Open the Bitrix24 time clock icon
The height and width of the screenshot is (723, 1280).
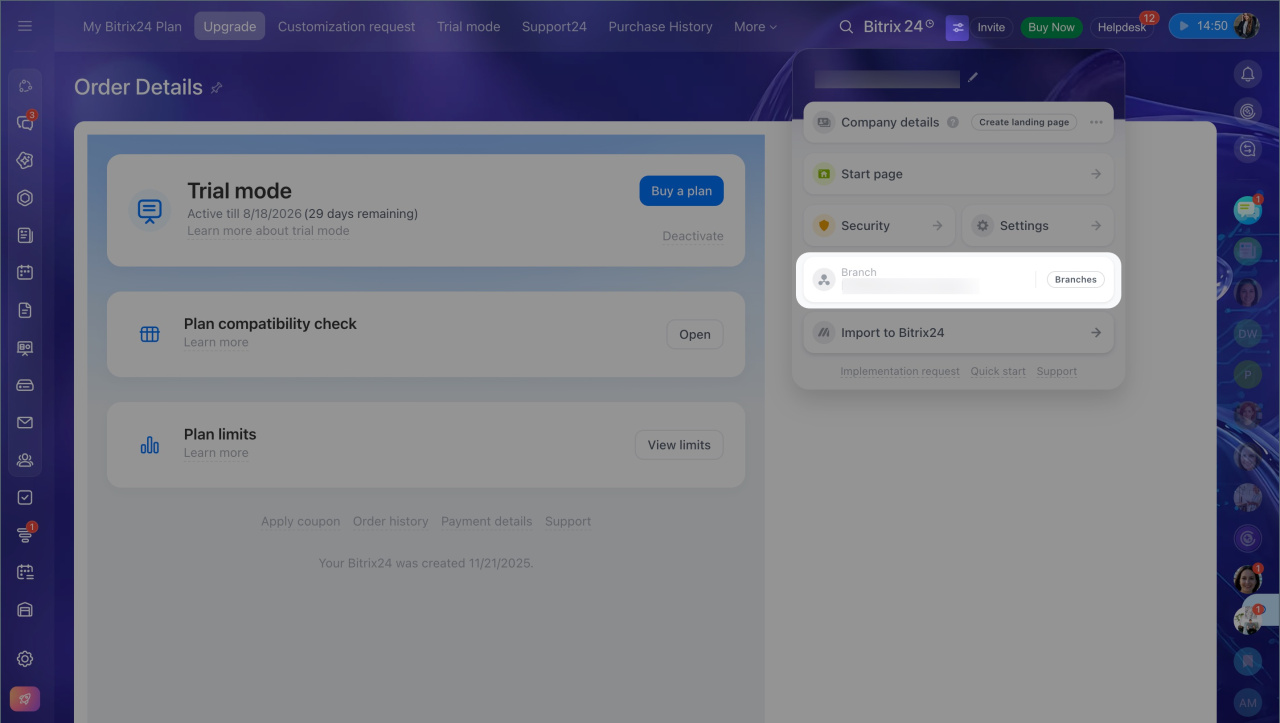930,23
